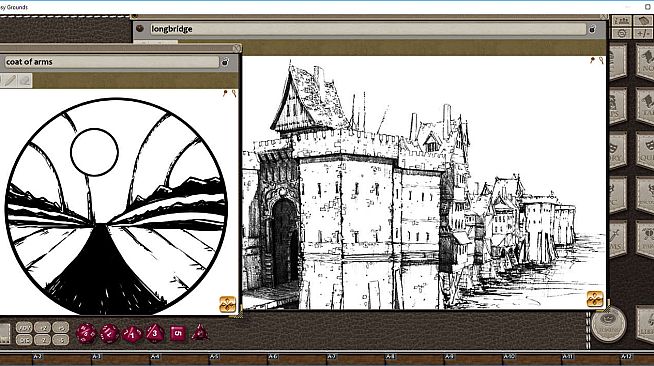This screenshot has height=366, width=654.
Task: Open the +/- modifiers icon in sidebar
Action: 643,33
